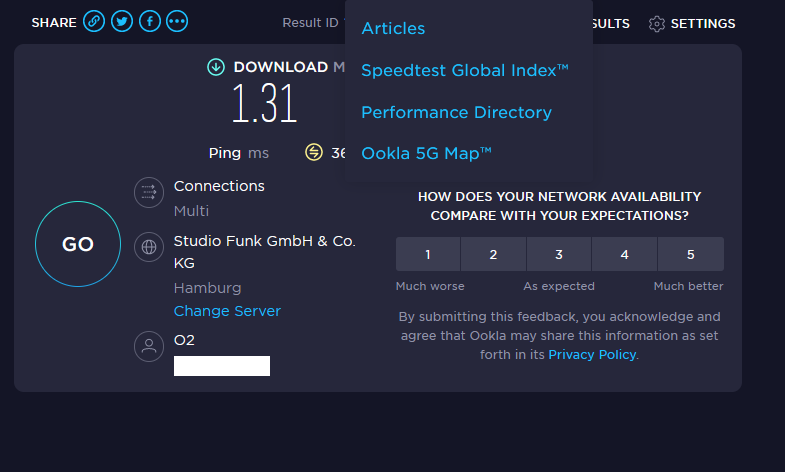Viewport: 785px width, 472px height.
Task: Share result on Facebook
Action: [150, 22]
